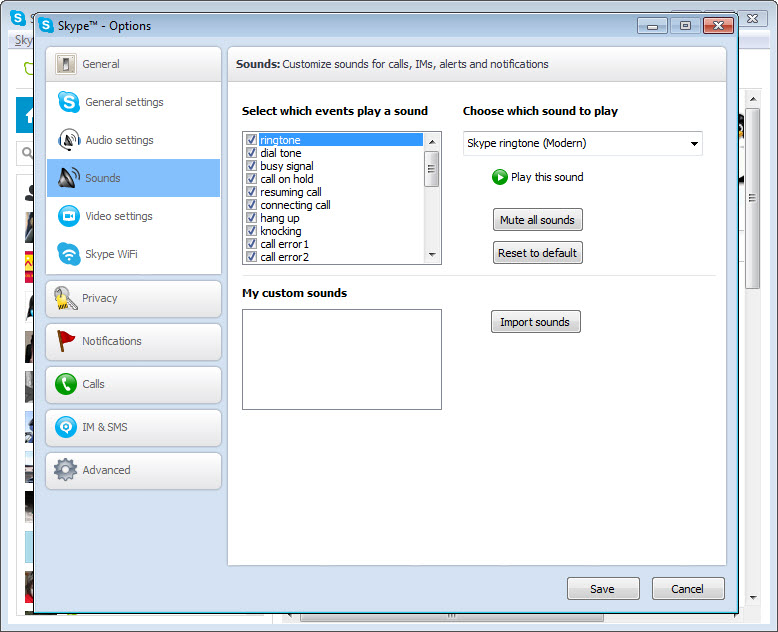Click inside the My custom sounds list box

click(x=342, y=360)
